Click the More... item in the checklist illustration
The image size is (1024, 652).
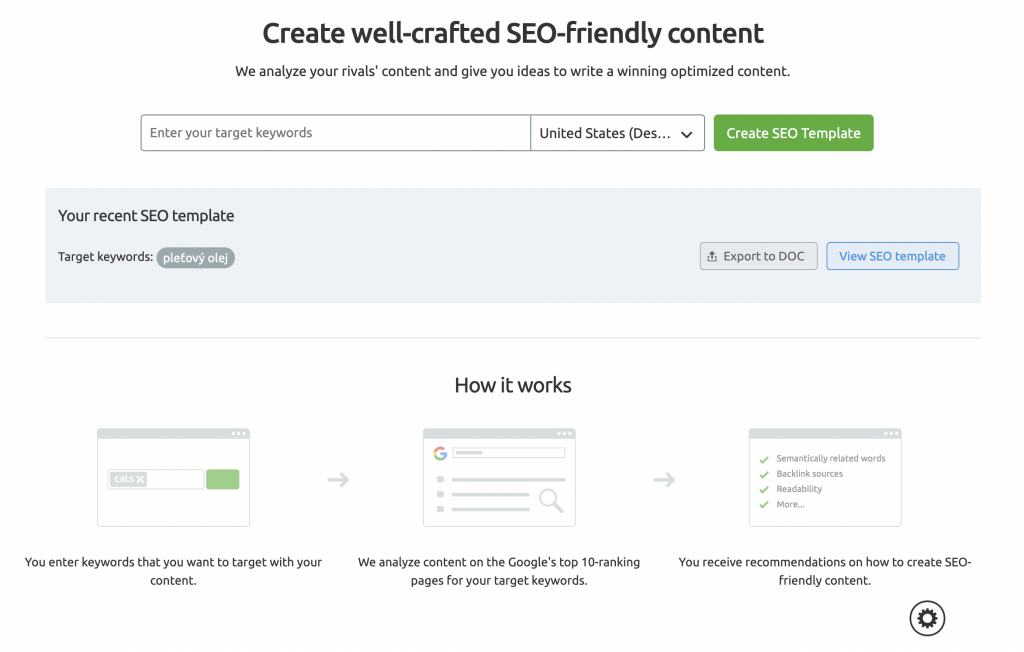tap(790, 504)
